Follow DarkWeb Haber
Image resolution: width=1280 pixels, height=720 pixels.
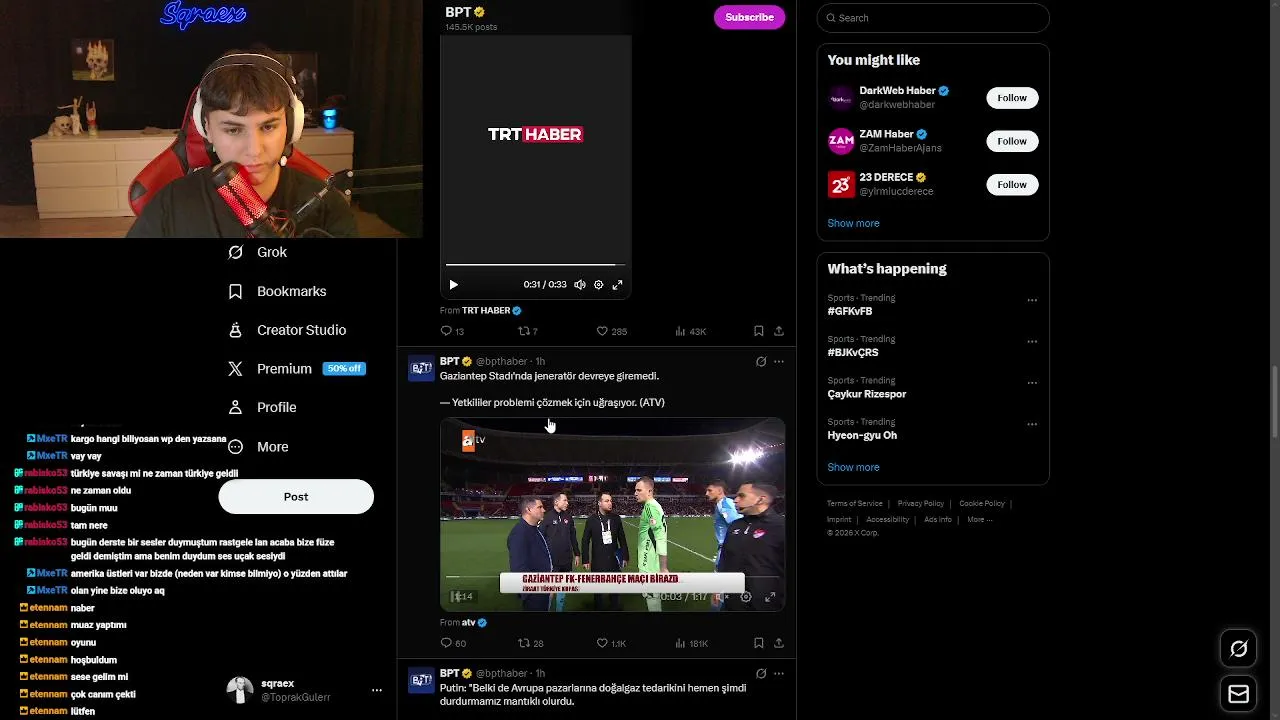click(1012, 98)
